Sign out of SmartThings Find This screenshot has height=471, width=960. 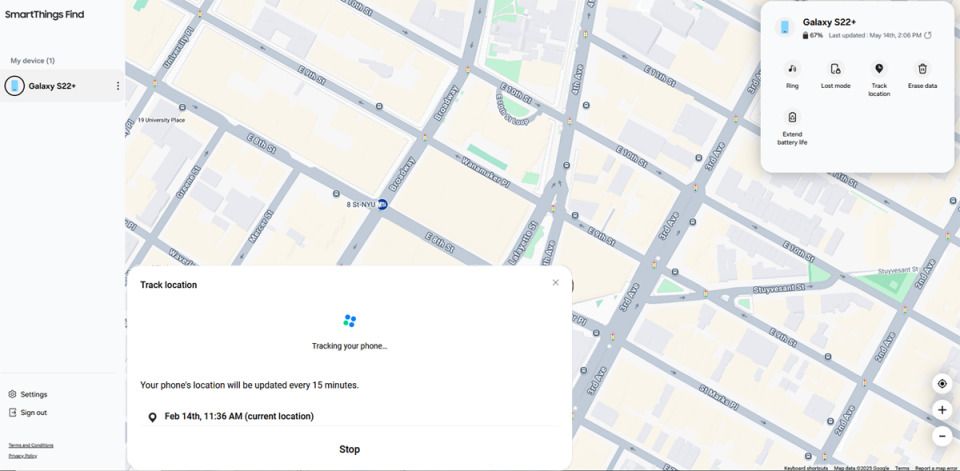coord(28,413)
